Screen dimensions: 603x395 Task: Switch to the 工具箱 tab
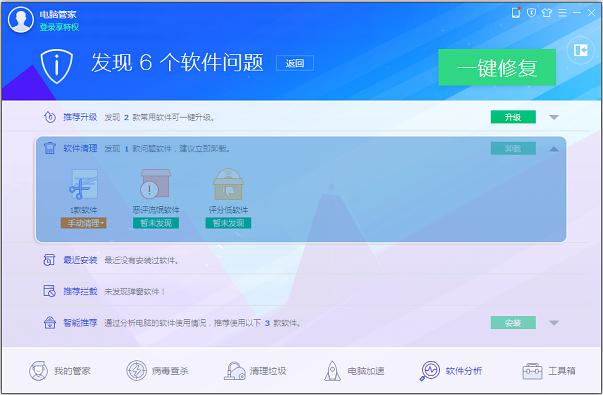tap(549, 371)
